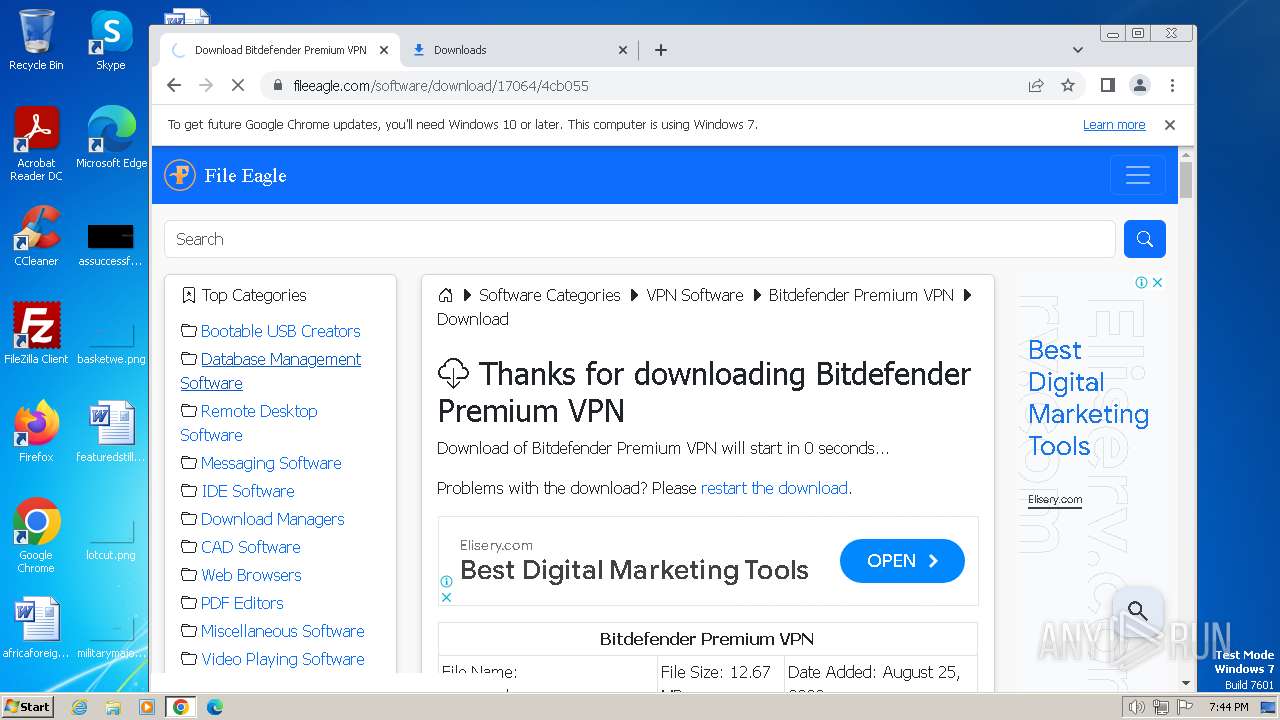Viewport: 1280px width, 720px height.
Task: Close the sidebar Elisery ad
Action: tap(1157, 283)
